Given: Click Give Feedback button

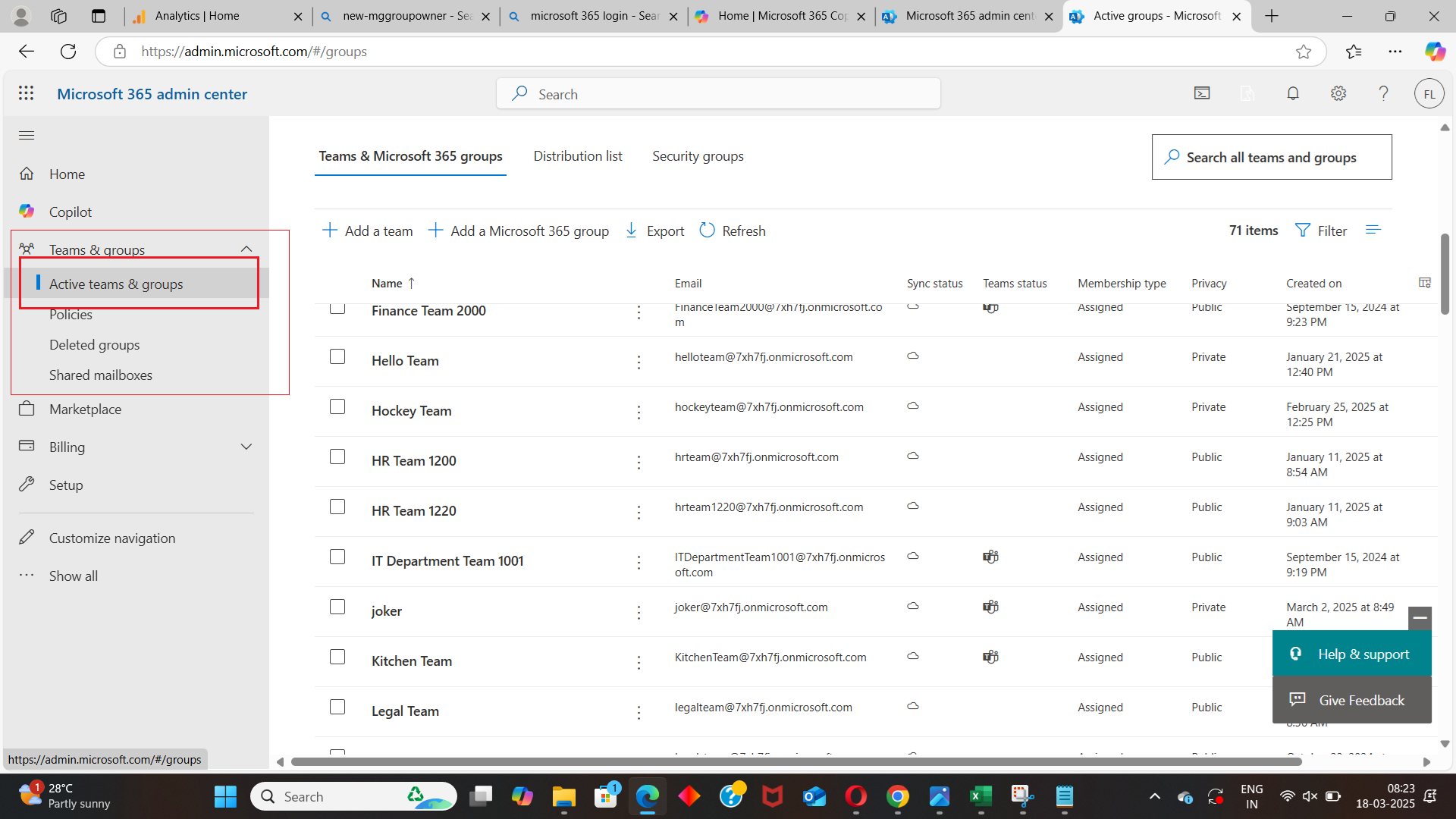Looking at the screenshot, I should pyautogui.click(x=1352, y=700).
